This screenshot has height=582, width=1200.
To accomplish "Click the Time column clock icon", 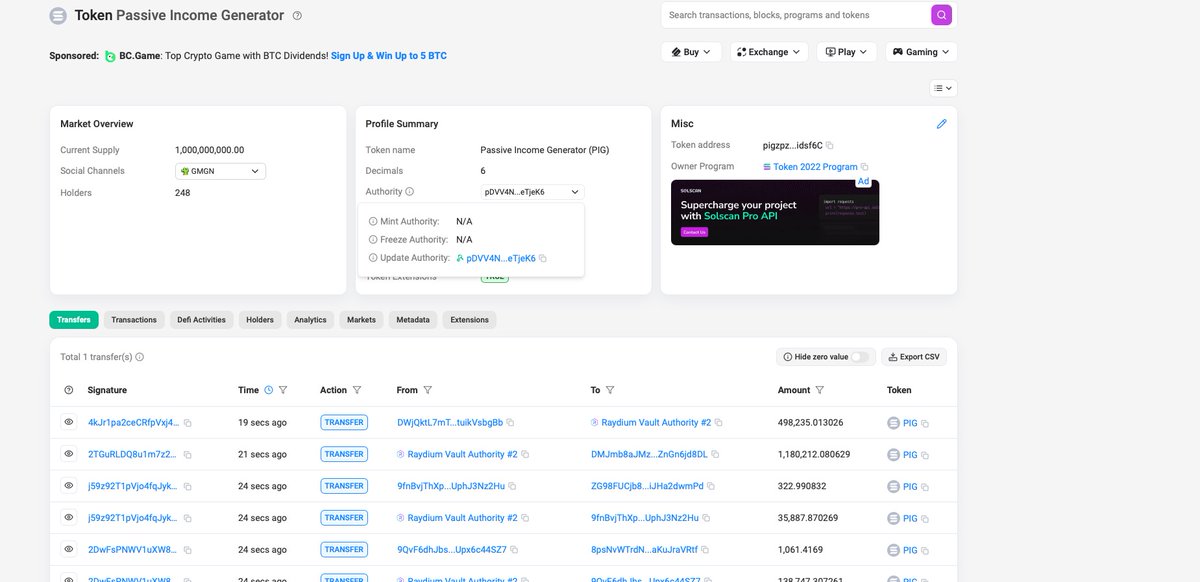I will (x=268, y=390).
